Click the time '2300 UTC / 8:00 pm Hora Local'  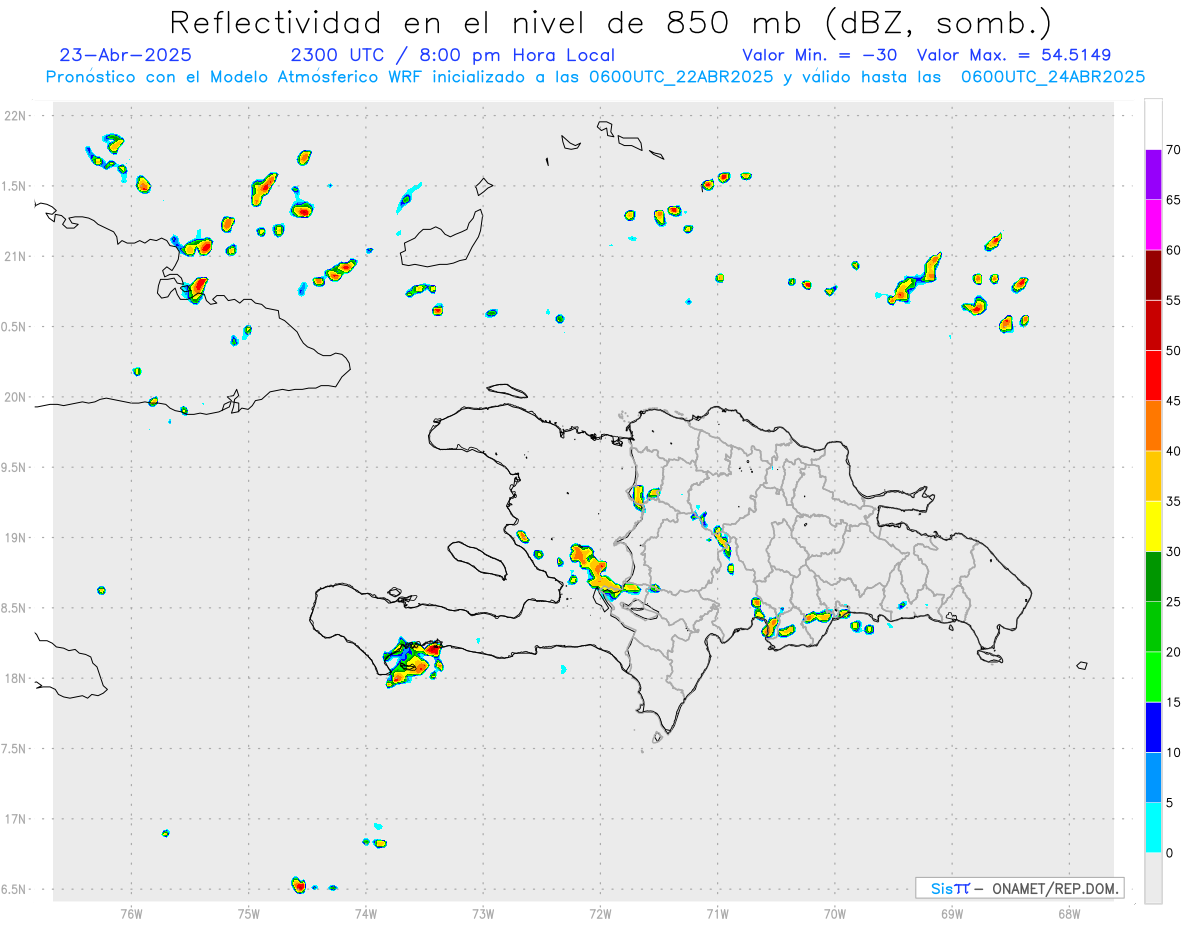click(453, 55)
